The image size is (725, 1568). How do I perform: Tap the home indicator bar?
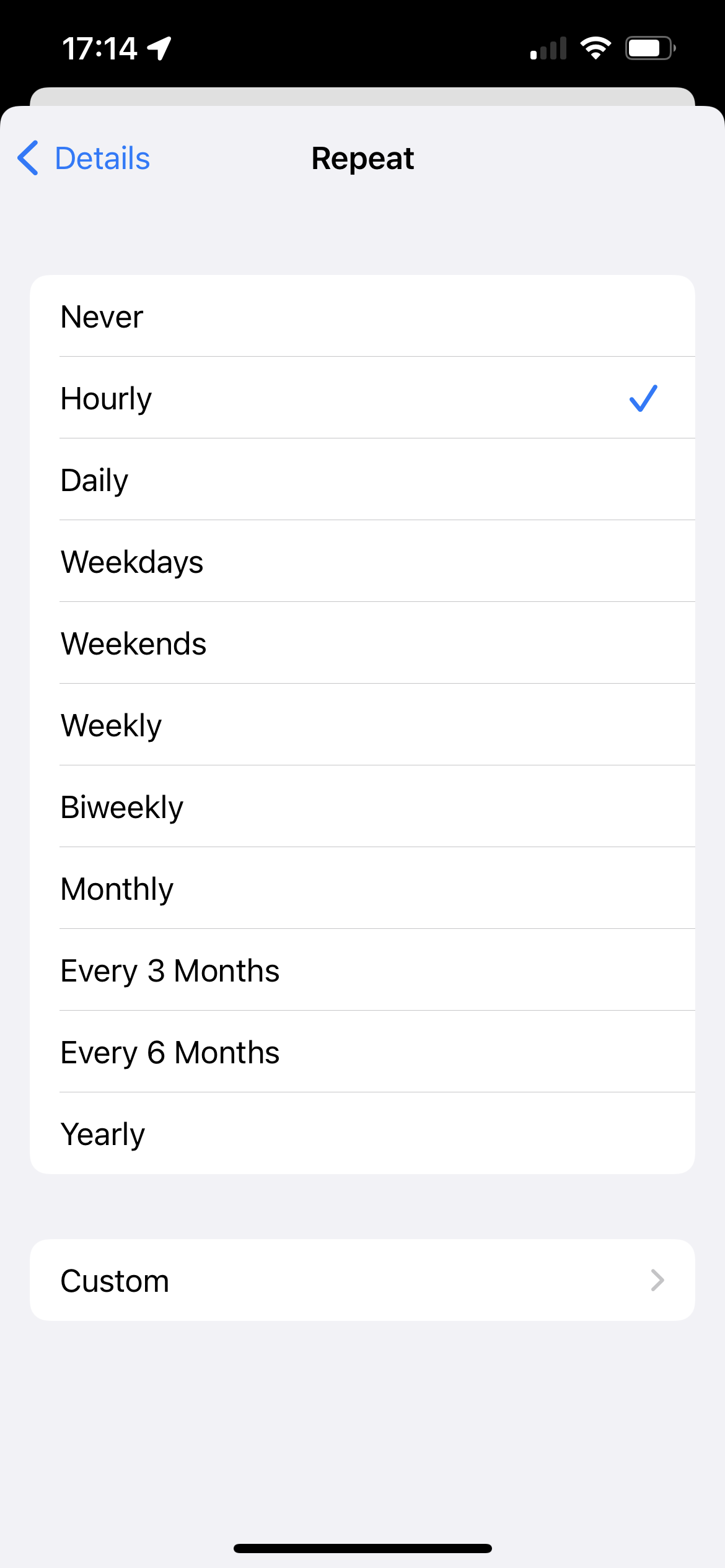(362, 1548)
